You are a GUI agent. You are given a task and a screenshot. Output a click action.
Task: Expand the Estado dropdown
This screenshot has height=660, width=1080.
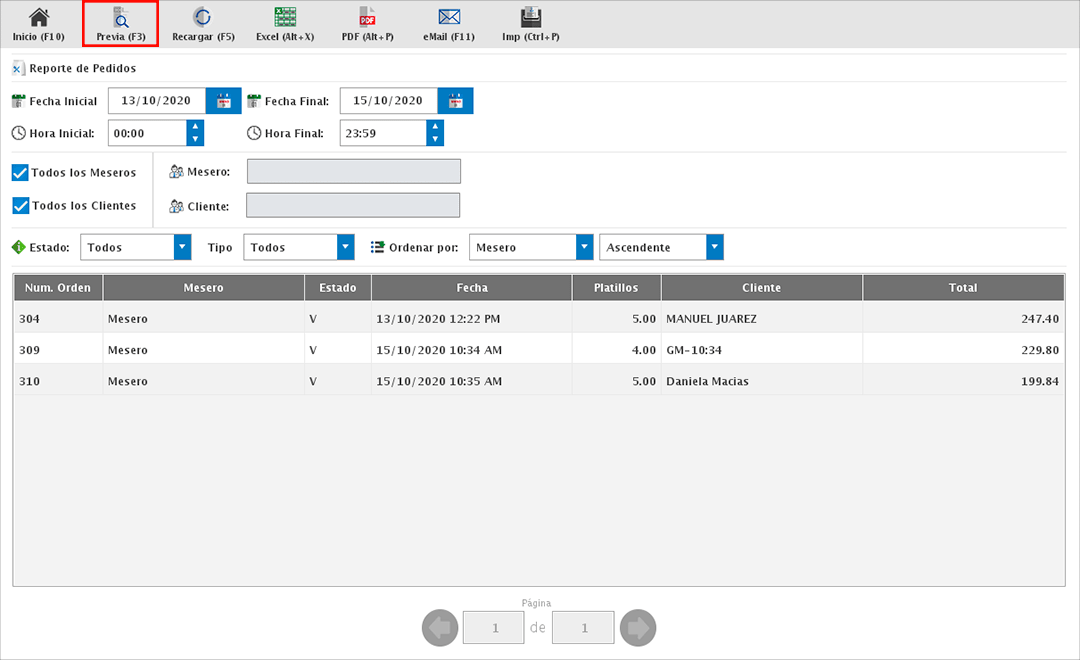[x=182, y=247]
